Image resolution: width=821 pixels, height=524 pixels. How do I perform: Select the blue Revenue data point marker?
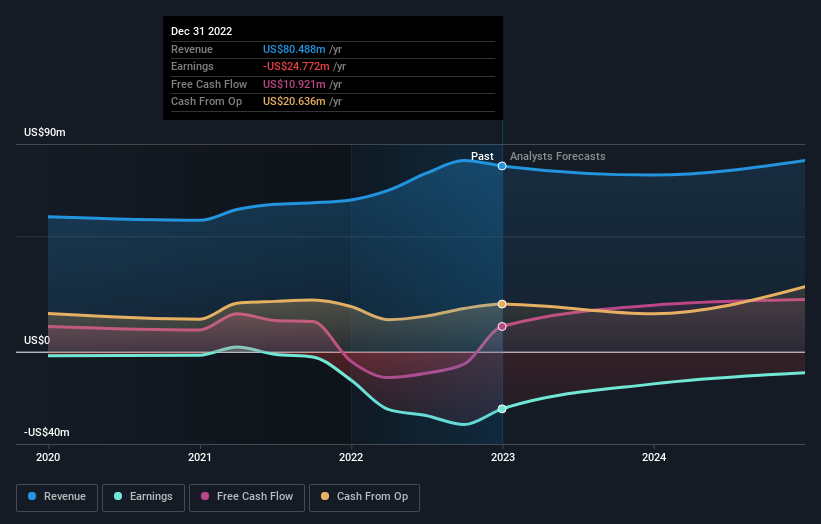(502, 166)
